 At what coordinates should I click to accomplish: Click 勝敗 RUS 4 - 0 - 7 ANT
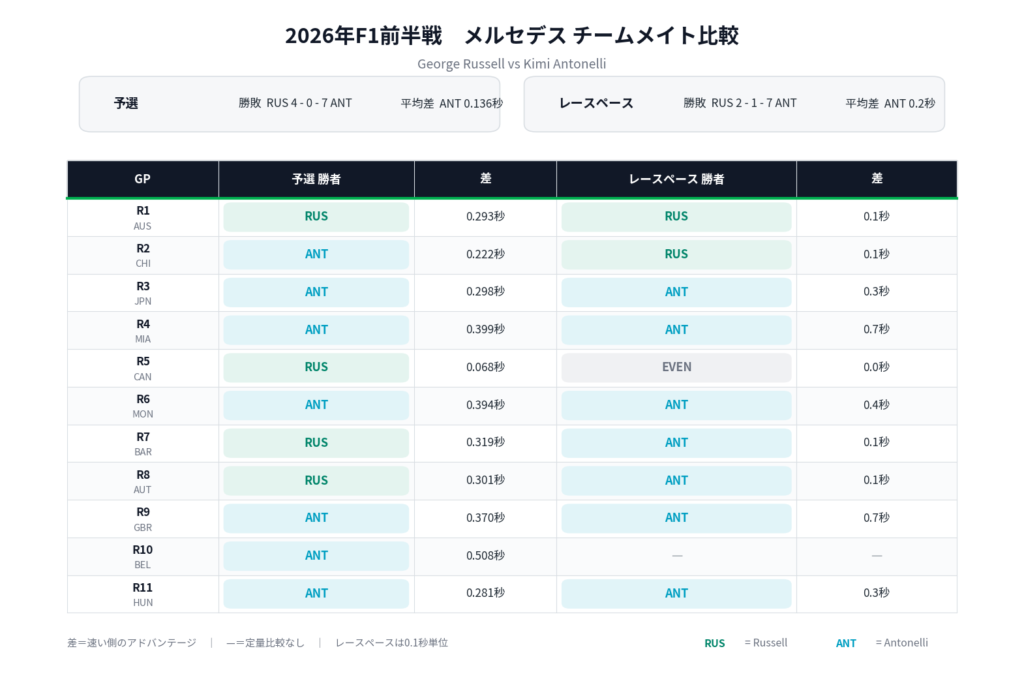click(295, 103)
